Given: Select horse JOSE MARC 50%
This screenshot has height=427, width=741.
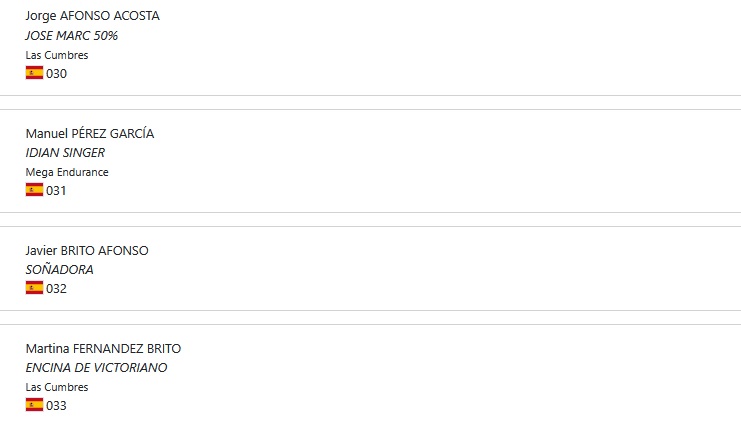Looking at the screenshot, I should click(x=71, y=36).
